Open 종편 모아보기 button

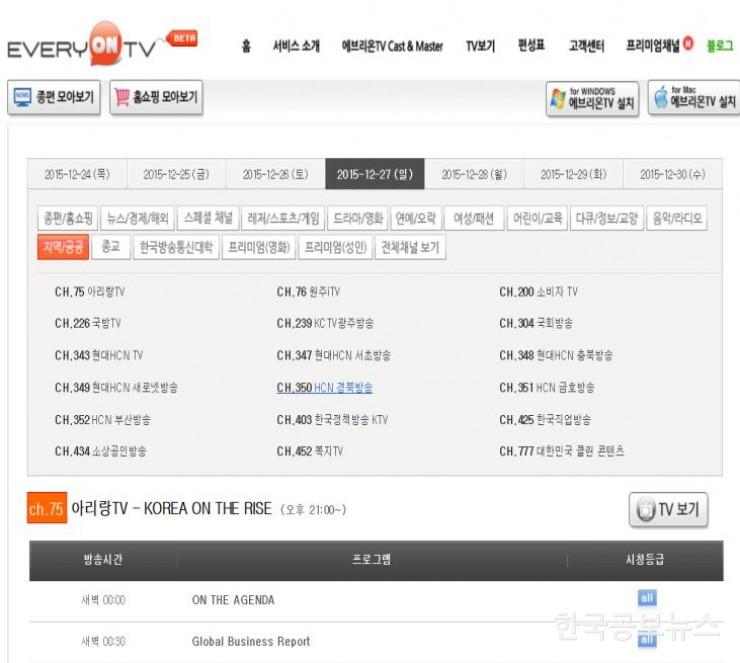[x=54, y=97]
